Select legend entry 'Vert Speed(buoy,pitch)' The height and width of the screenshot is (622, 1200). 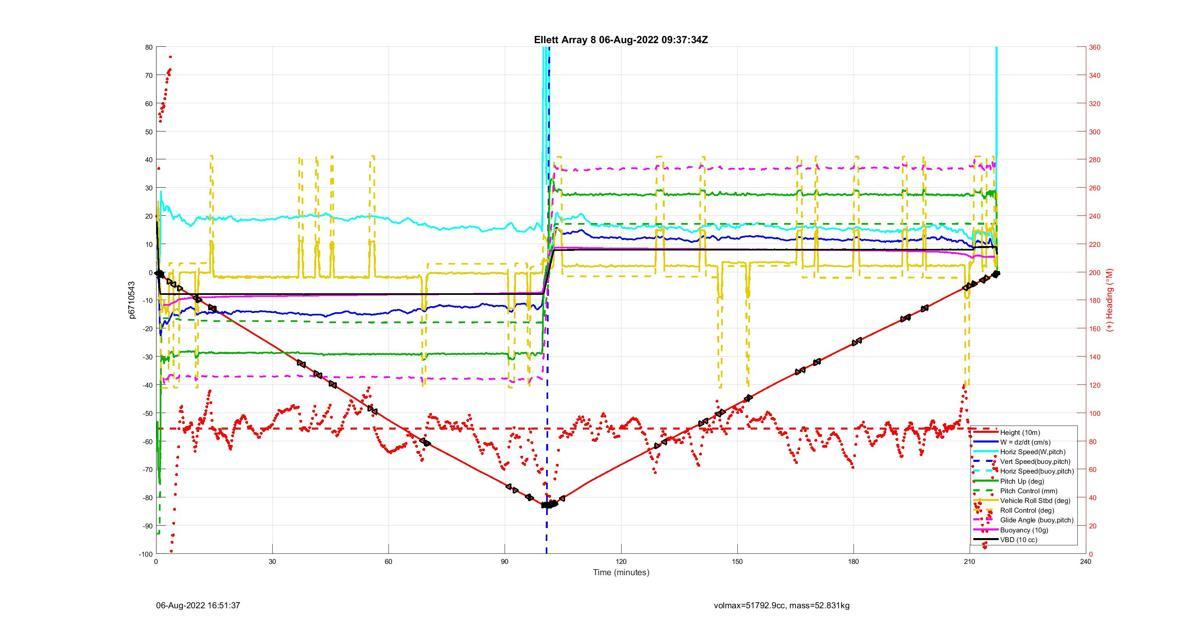(x=1035, y=461)
